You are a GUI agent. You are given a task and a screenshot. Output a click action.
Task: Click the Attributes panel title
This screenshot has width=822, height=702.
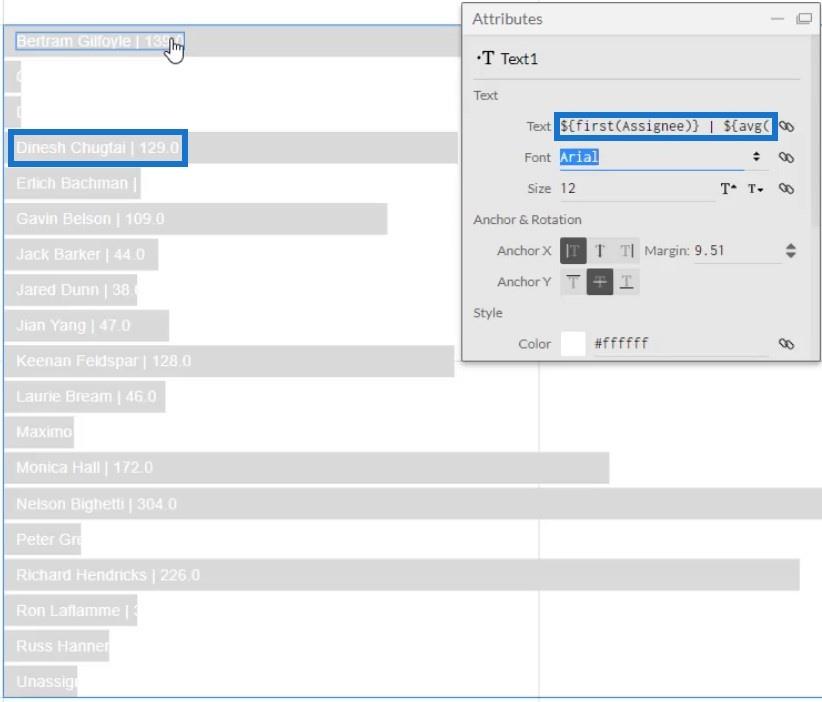click(x=507, y=19)
